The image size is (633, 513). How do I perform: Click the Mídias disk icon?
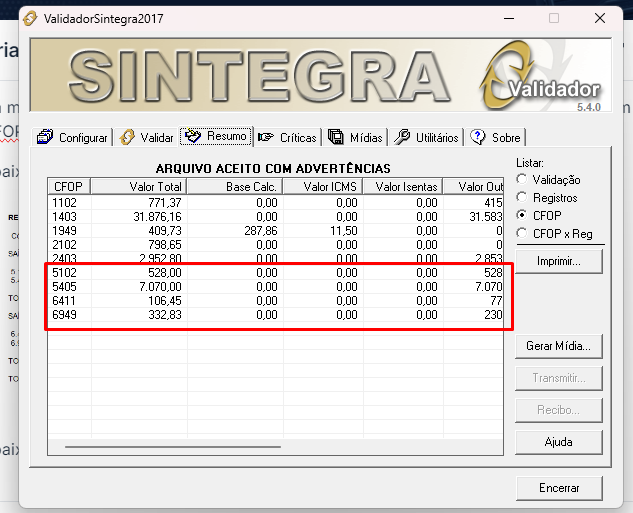pyautogui.click(x=335, y=137)
